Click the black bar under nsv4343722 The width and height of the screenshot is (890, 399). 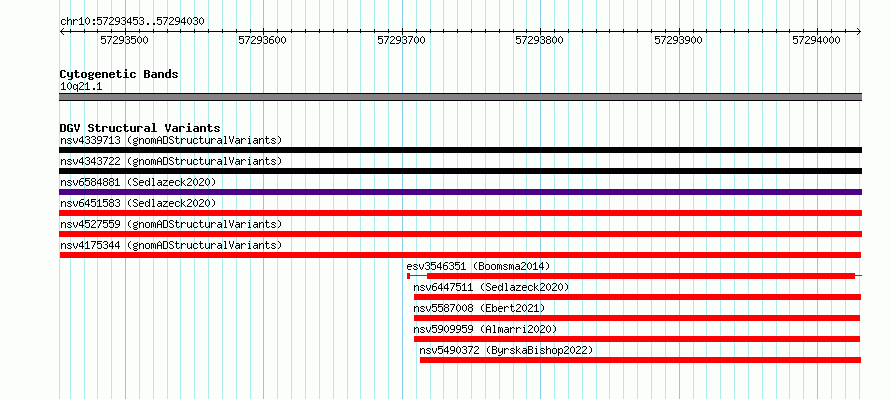(x=460, y=171)
